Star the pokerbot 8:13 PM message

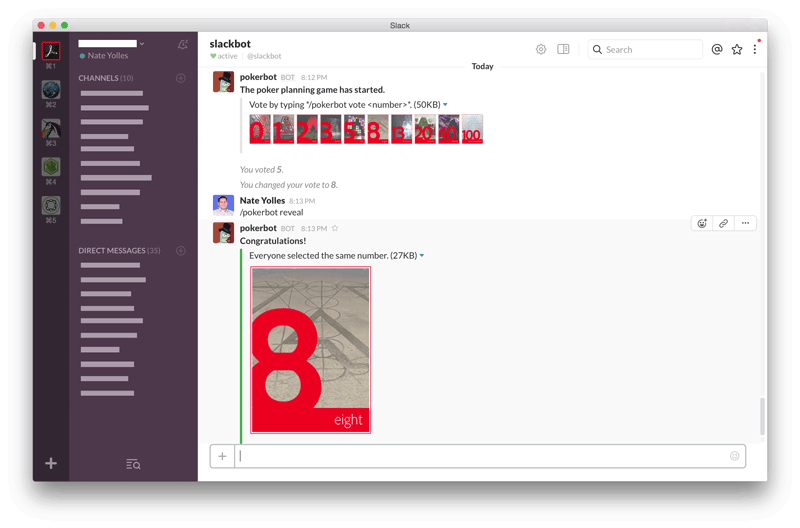tap(335, 229)
